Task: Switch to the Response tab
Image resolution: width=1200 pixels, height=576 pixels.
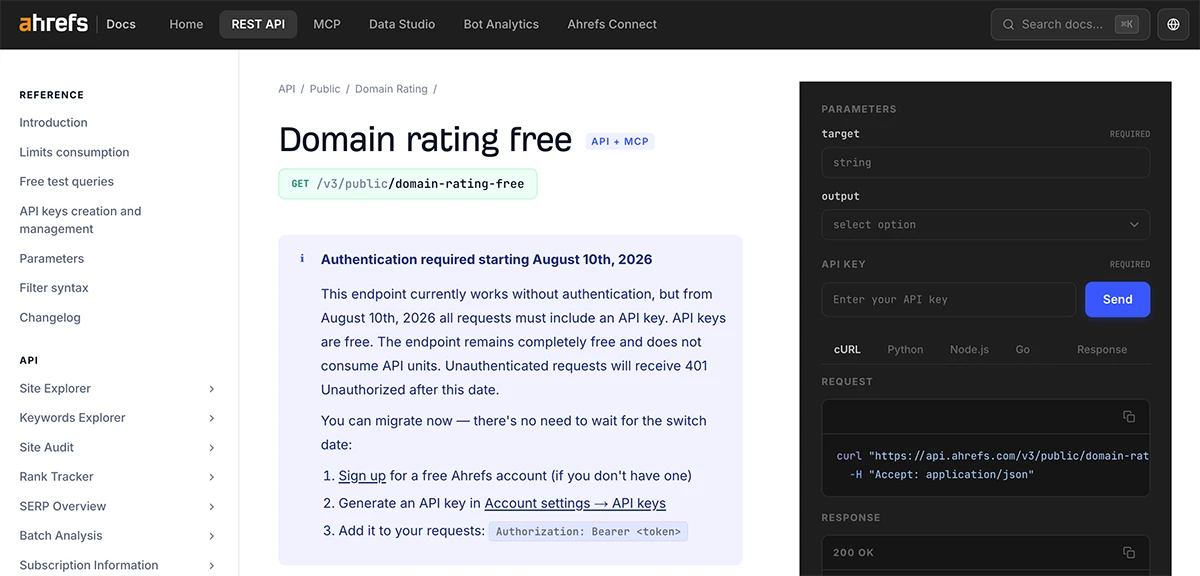Action: [1101, 349]
